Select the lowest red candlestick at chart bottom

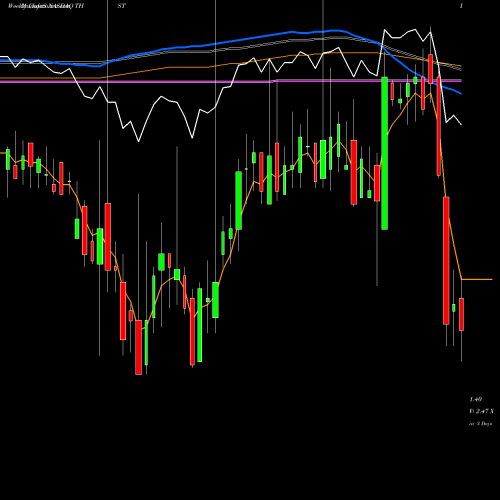138,347
